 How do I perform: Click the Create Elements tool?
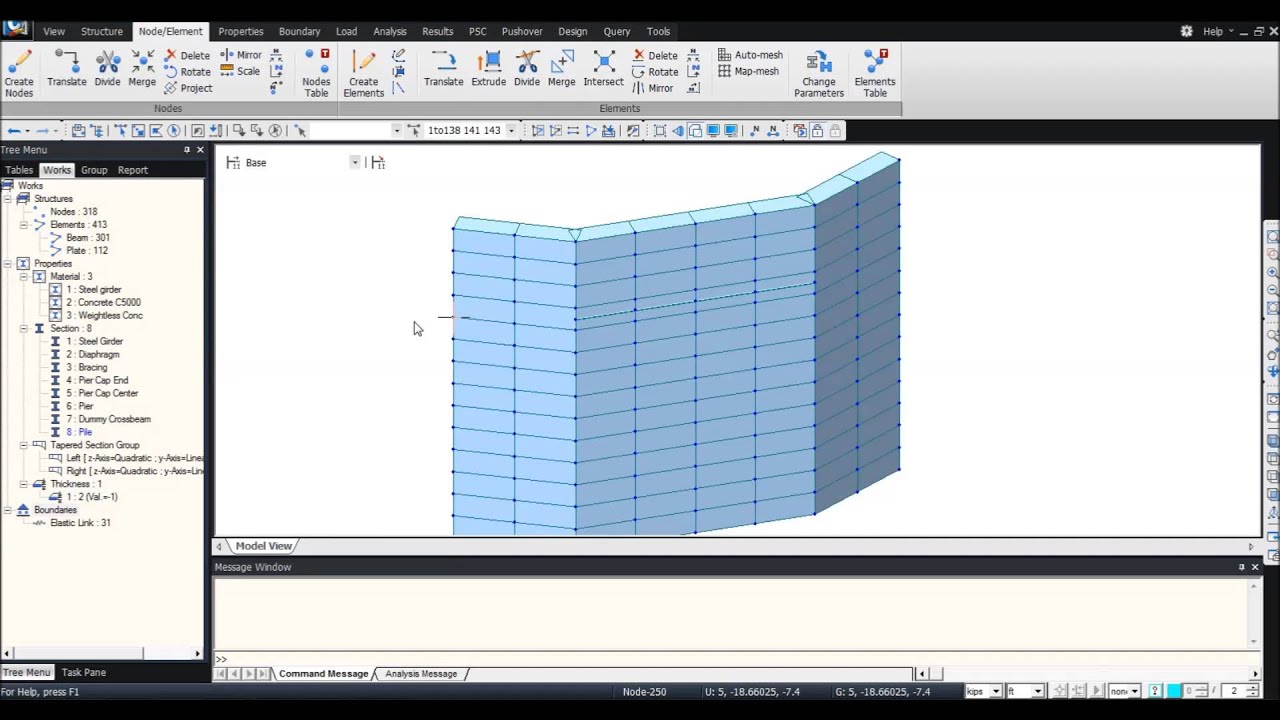coord(363,73)
